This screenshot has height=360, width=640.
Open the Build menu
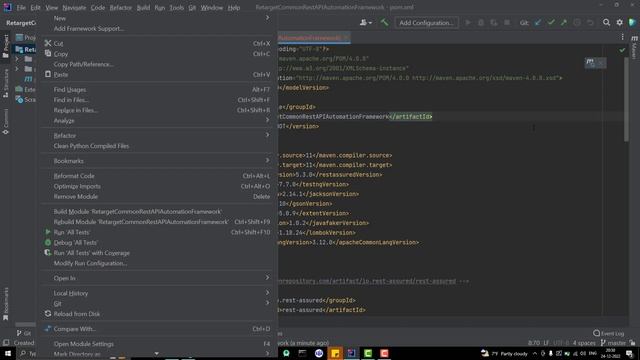143,7
